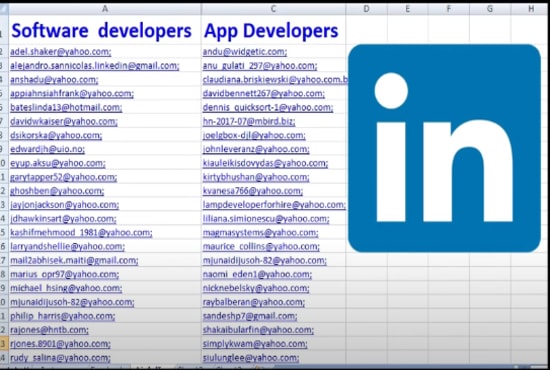
Task: Click the column H header
Action: (x=530, y=9)
